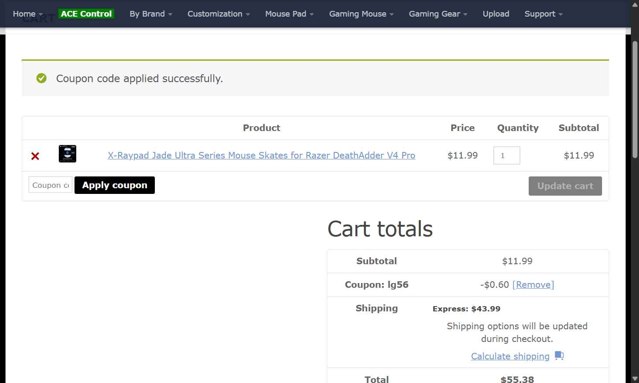Open the mouse skates product thumbnail

tap(67, 154)
